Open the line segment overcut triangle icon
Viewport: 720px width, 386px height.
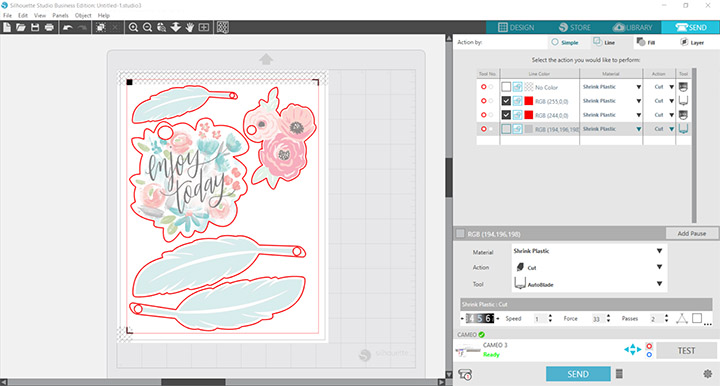click(x=682, y=319)
